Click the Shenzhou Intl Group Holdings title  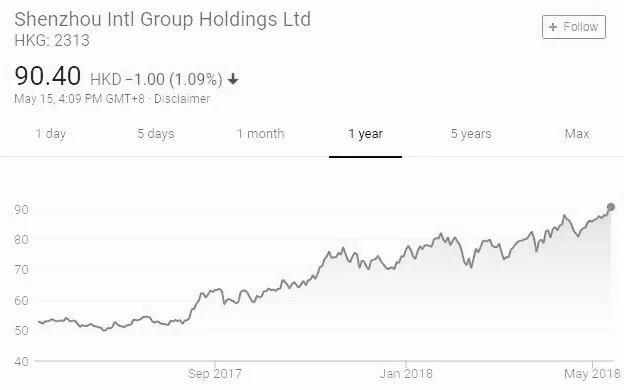tap(162, 20)
